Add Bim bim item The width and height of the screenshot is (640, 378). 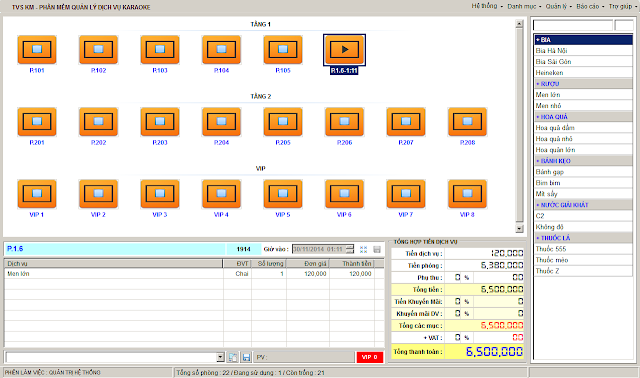pyautogui.click(x=583, y=183)
